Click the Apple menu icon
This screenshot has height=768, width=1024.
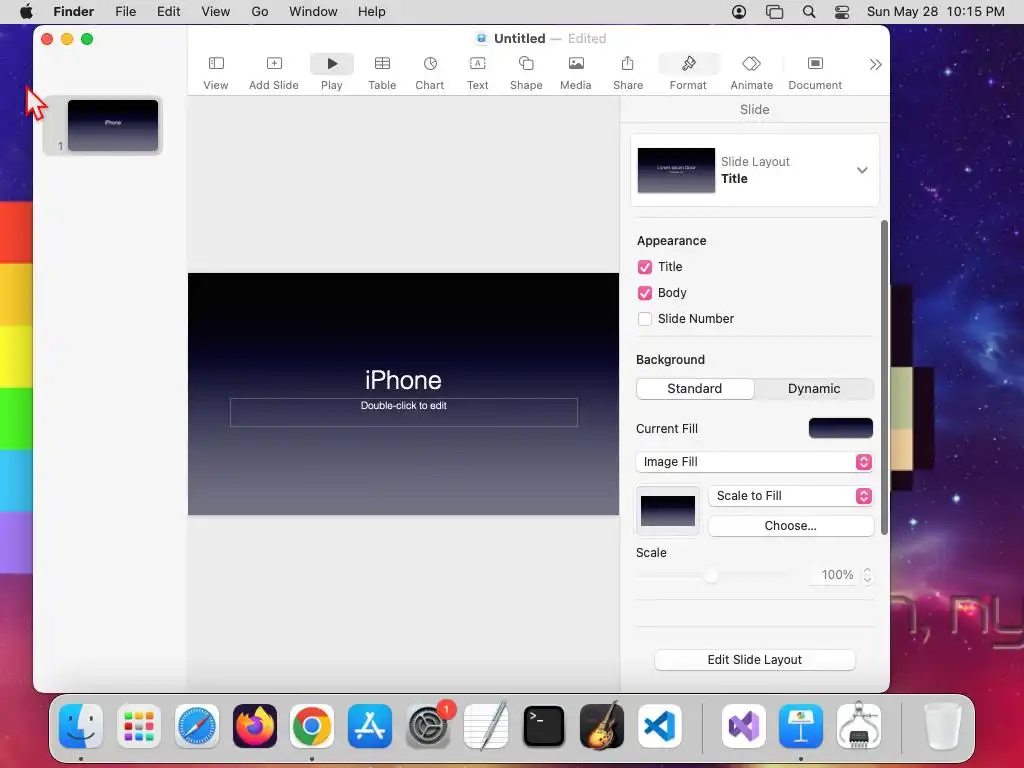click(26, 12)
